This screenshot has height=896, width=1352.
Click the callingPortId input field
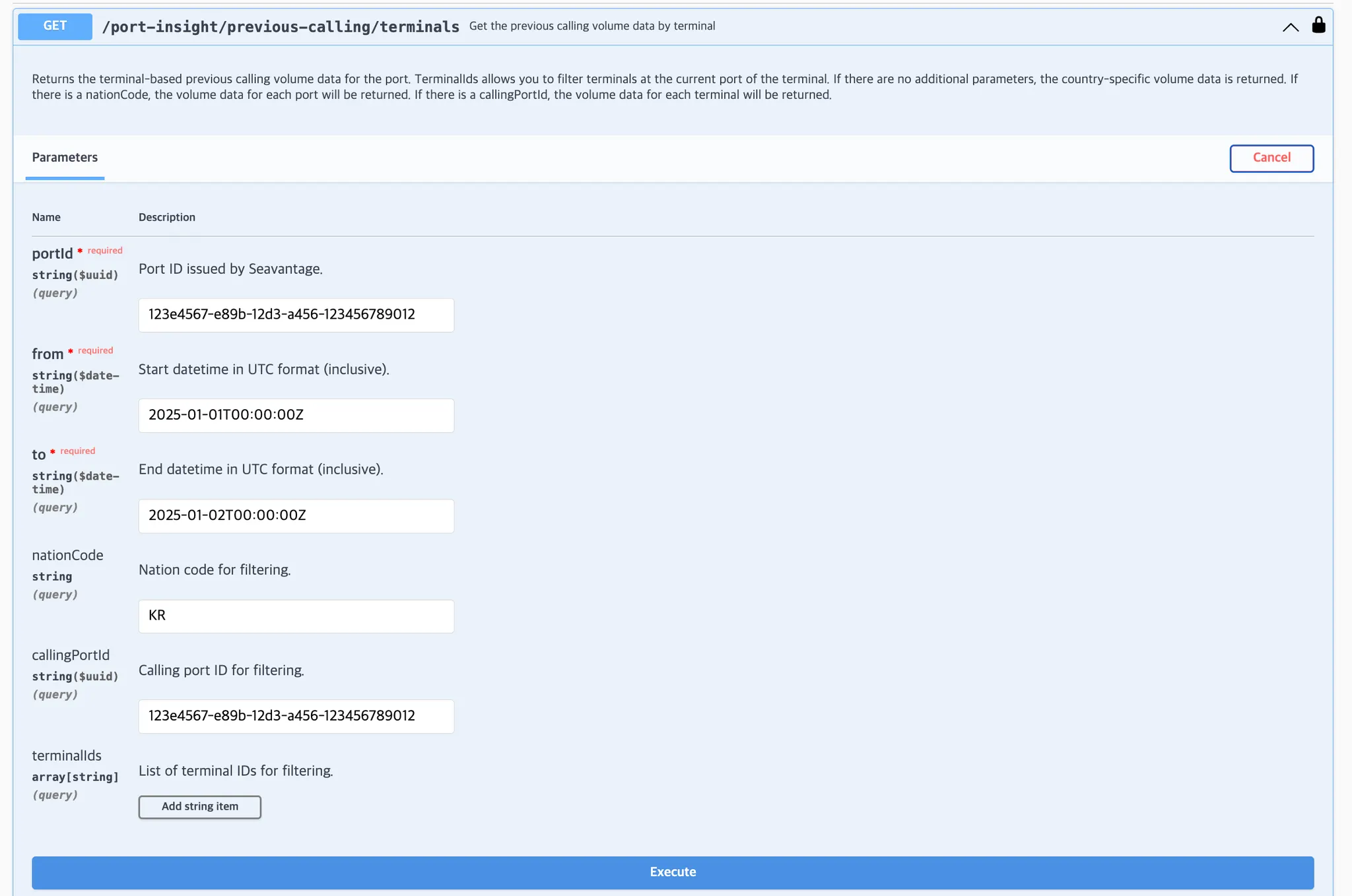pyautogui.click(x=296, y=716)
